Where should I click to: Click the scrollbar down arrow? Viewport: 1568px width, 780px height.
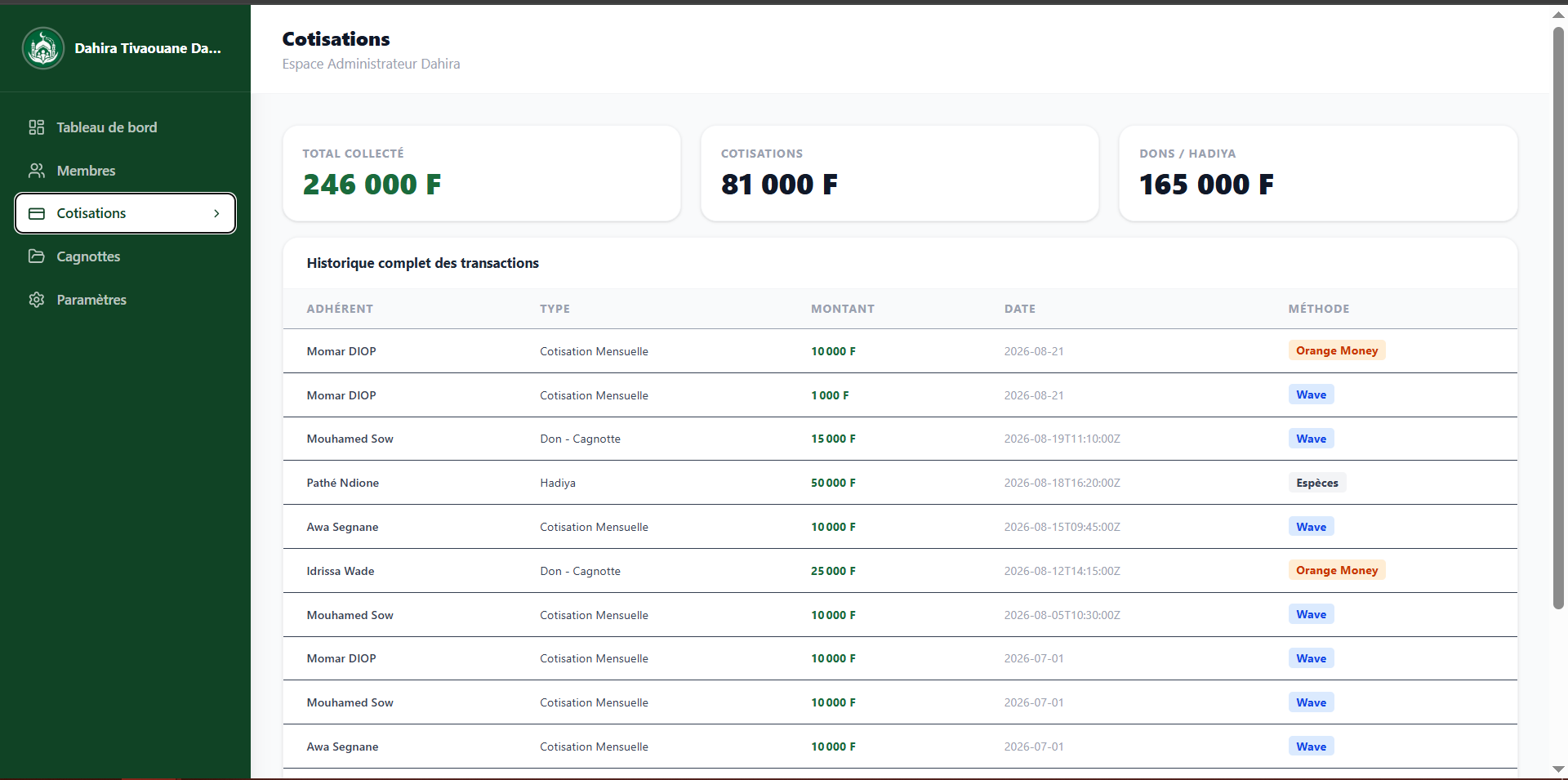click(1558, 769)
